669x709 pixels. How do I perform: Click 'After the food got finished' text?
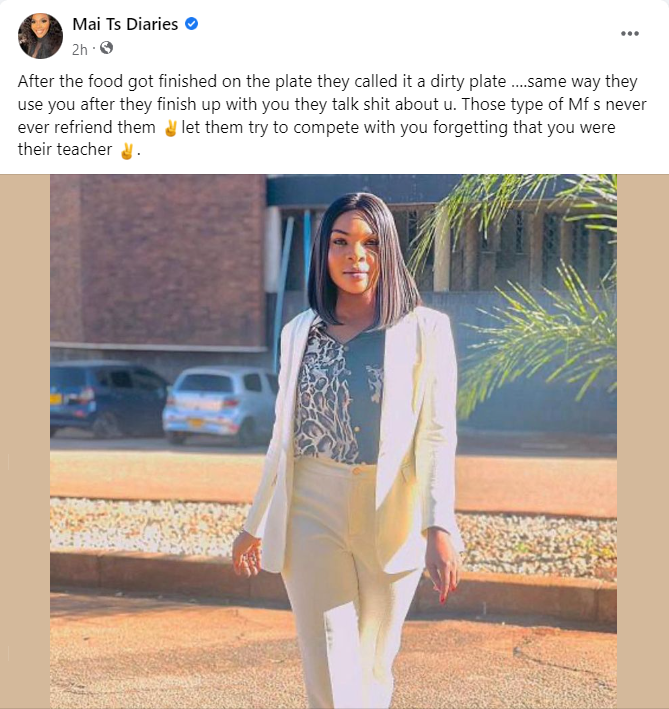[x=118, y=82]
